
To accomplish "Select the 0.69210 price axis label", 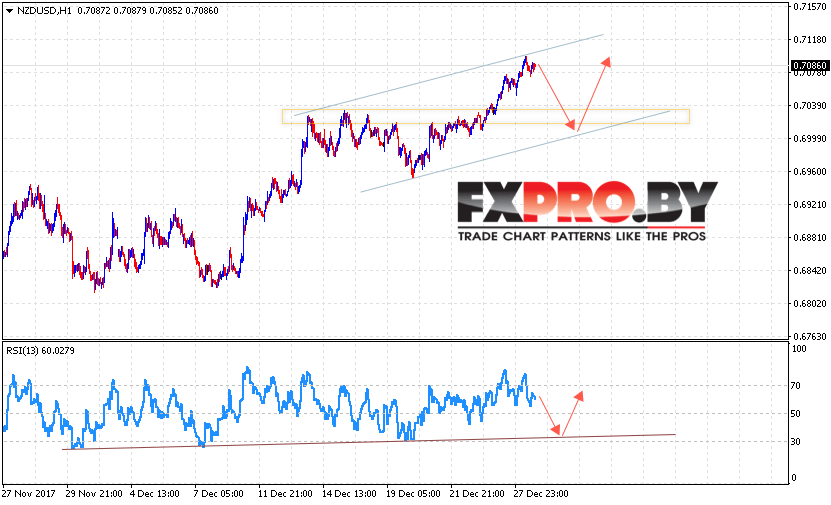I will (x=810, y=205).
